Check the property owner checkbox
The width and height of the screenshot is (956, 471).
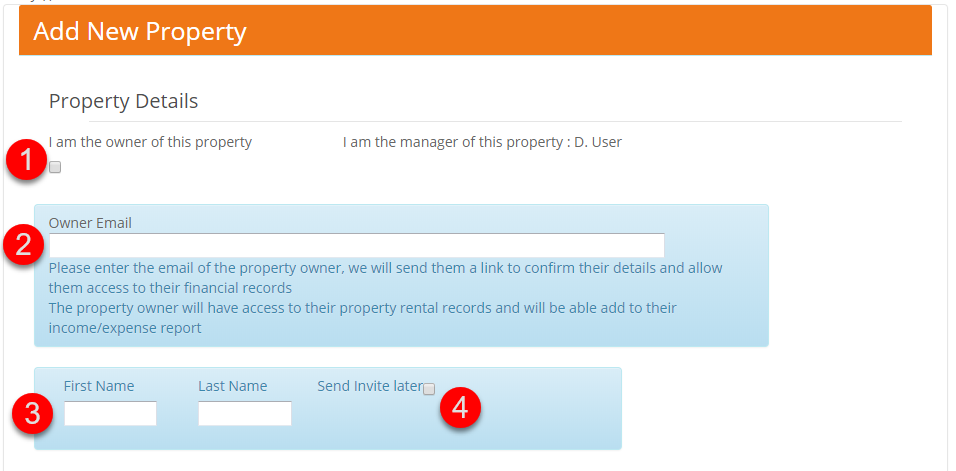pos(55,167)
